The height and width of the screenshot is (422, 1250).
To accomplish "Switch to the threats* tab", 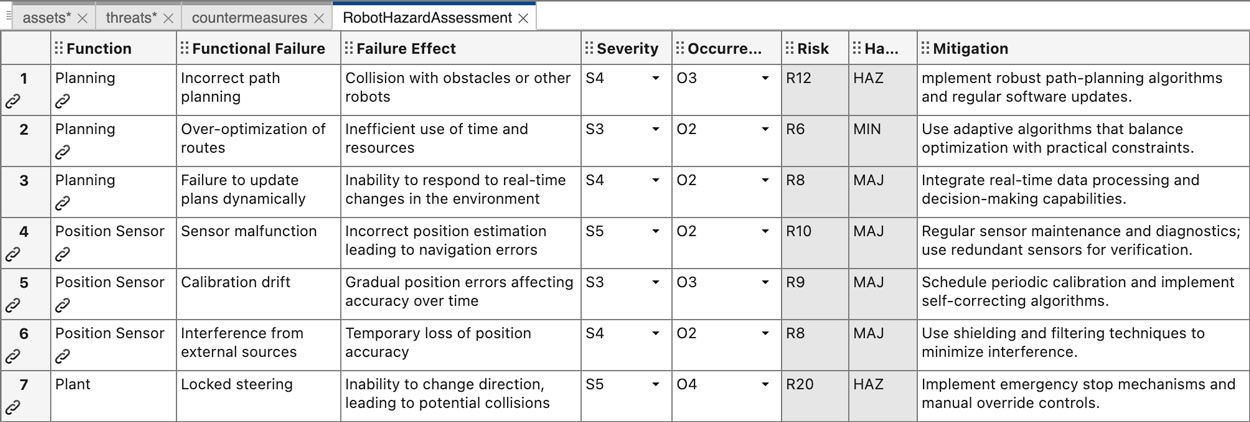I will click(x=131, y=18).
